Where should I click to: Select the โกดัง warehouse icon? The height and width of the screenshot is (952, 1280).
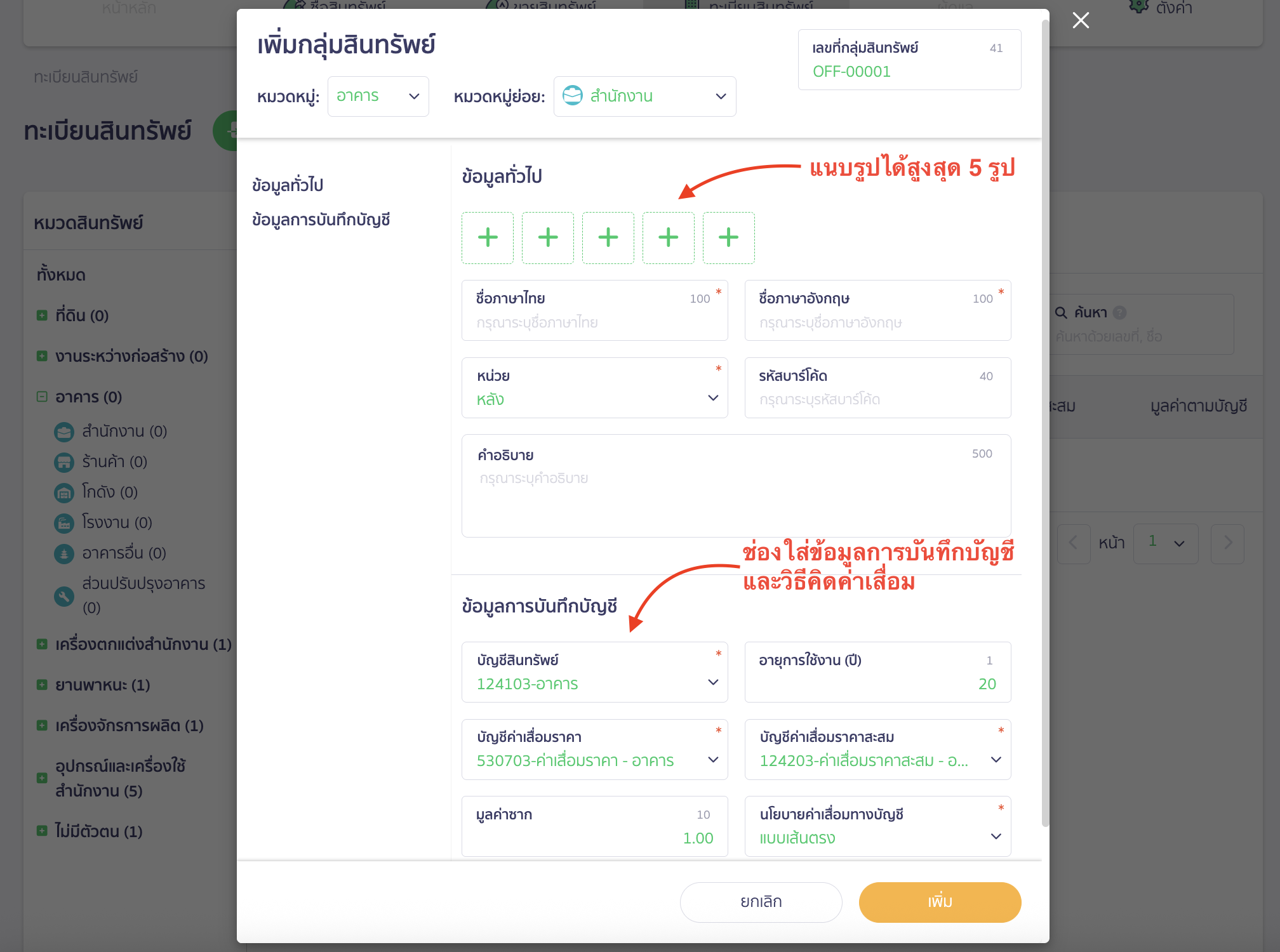[x=64, y=493]
